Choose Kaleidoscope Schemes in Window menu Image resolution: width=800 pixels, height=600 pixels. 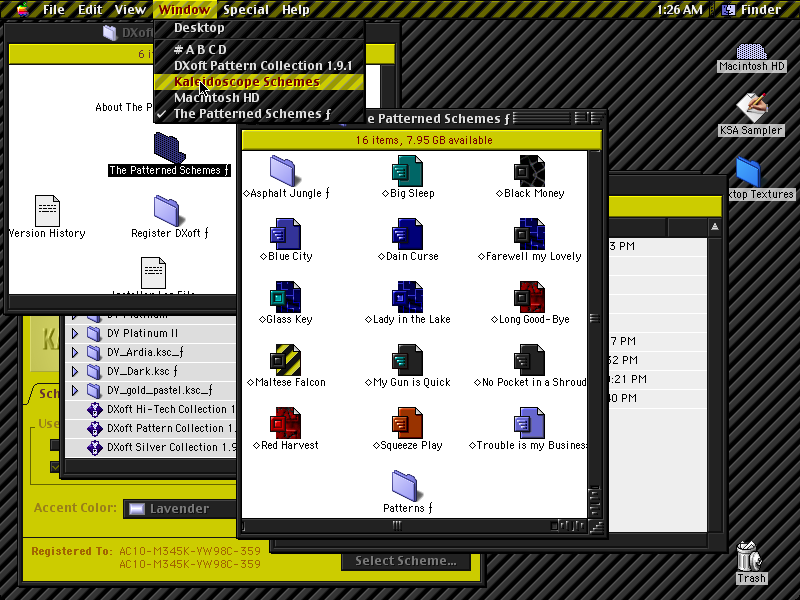[259, 82]
